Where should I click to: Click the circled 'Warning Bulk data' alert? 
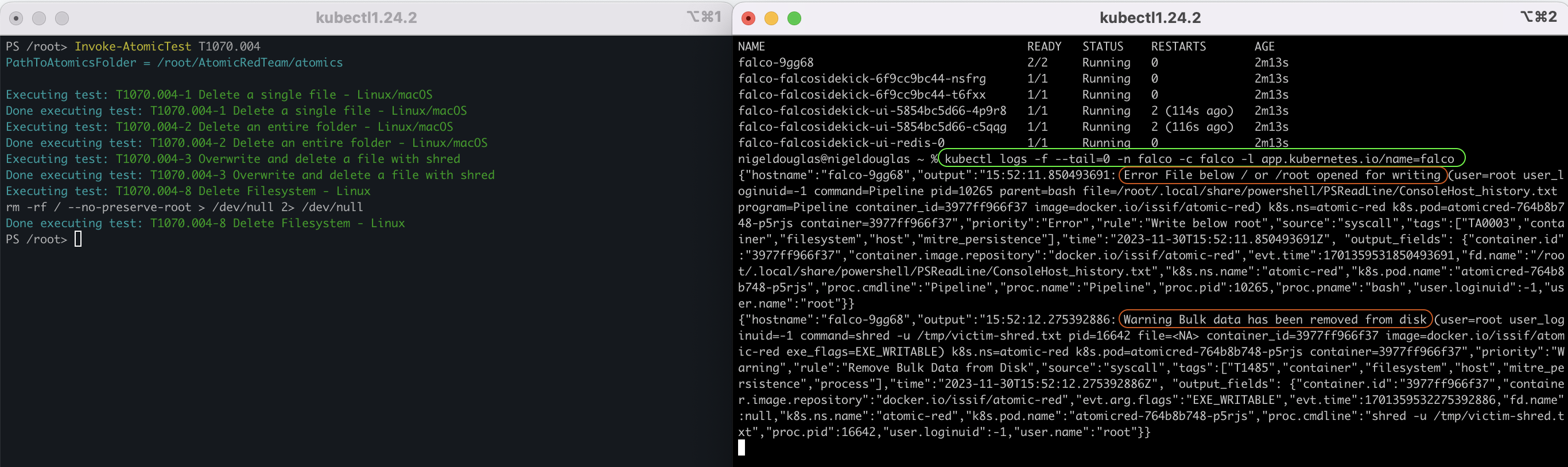click(x=1275, y=320)
